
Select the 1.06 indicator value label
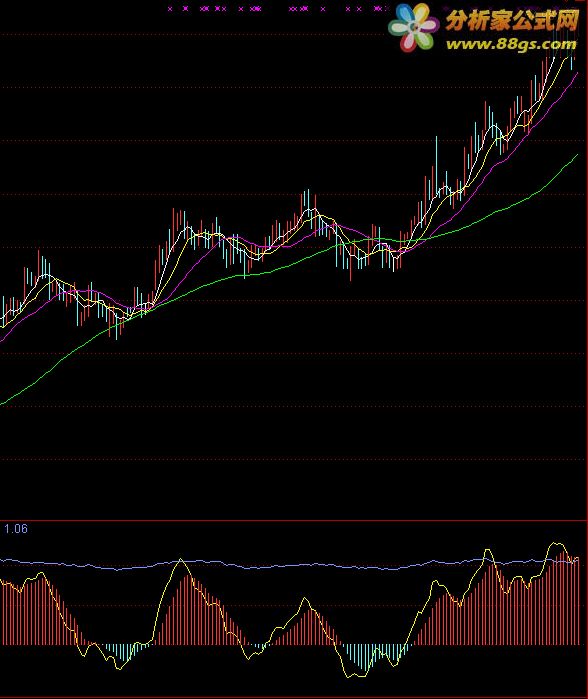[x=16, y=529]
